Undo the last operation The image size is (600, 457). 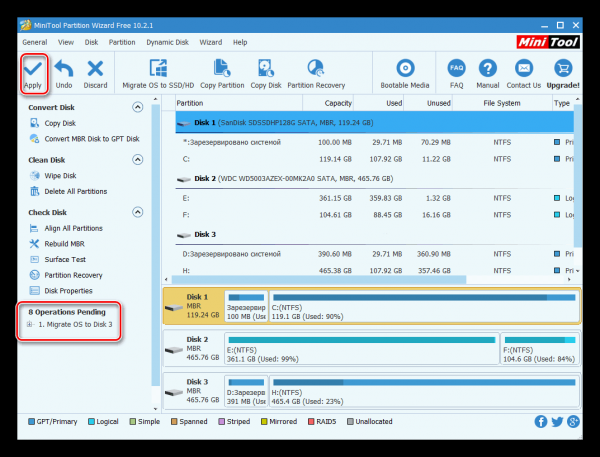[64, 74]
